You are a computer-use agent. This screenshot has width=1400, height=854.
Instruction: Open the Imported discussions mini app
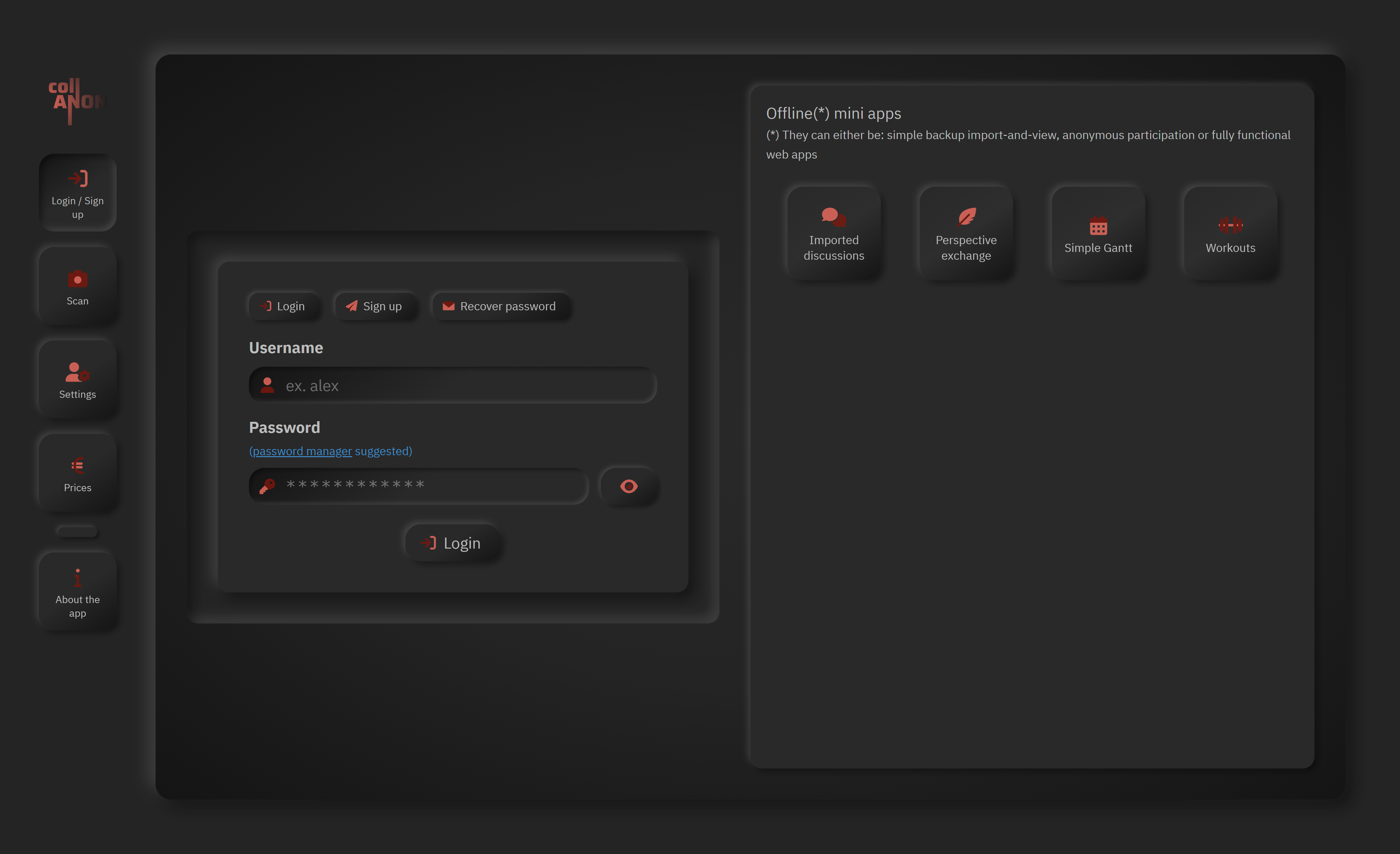pos(834,234)
